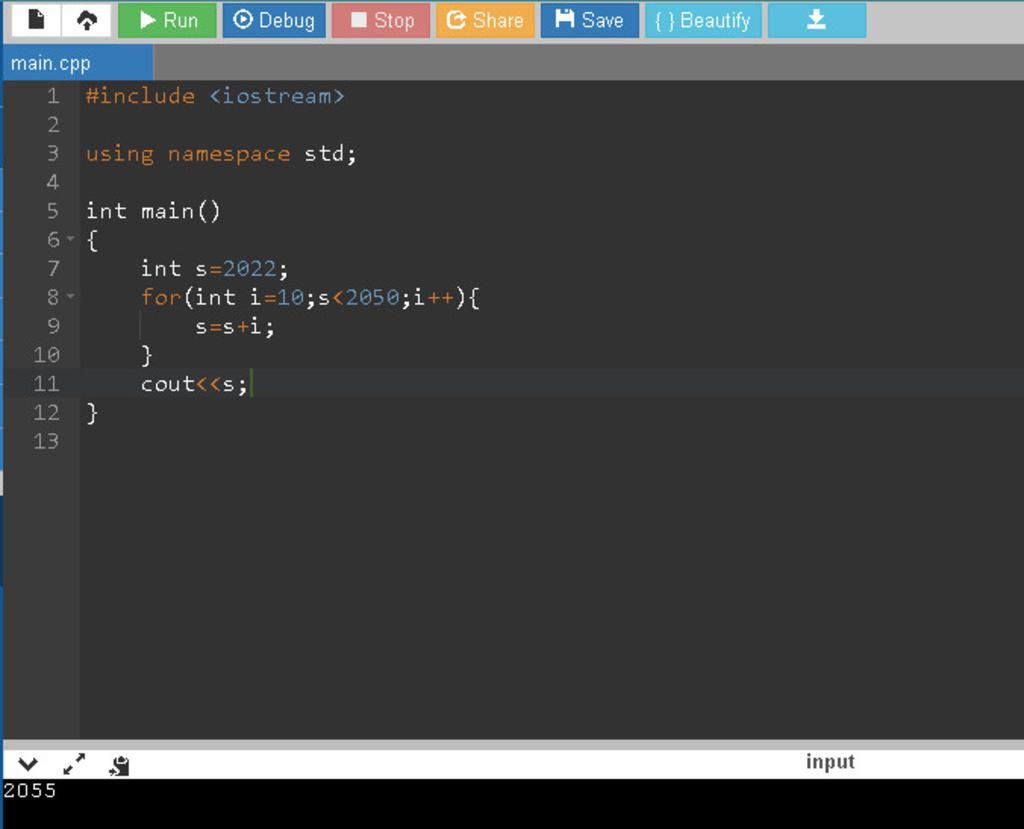Screen dimensions: 1024x829
Task: Click the output value 2055 in the console
Action: click(30, 791)
